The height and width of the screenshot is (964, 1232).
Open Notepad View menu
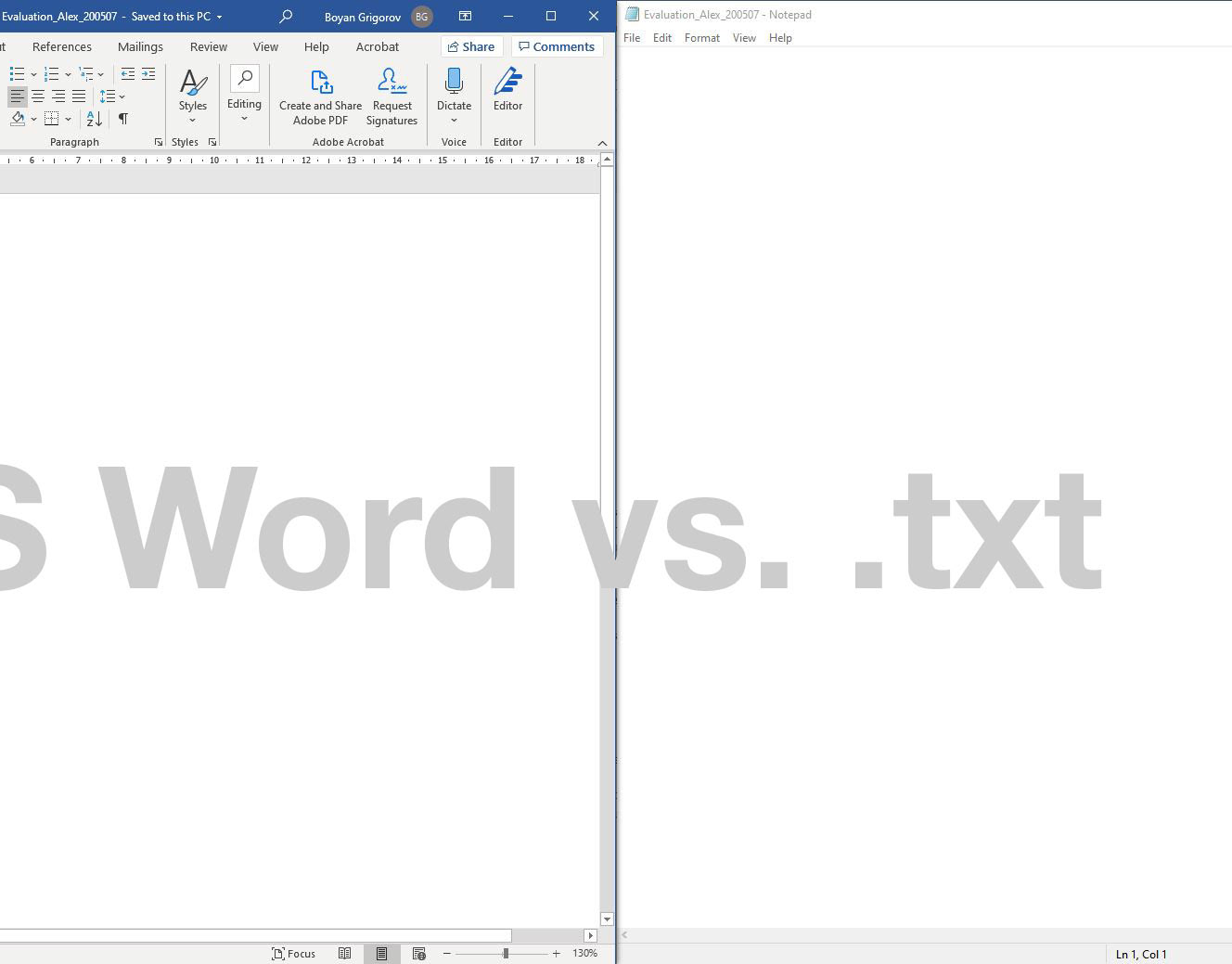744,38
